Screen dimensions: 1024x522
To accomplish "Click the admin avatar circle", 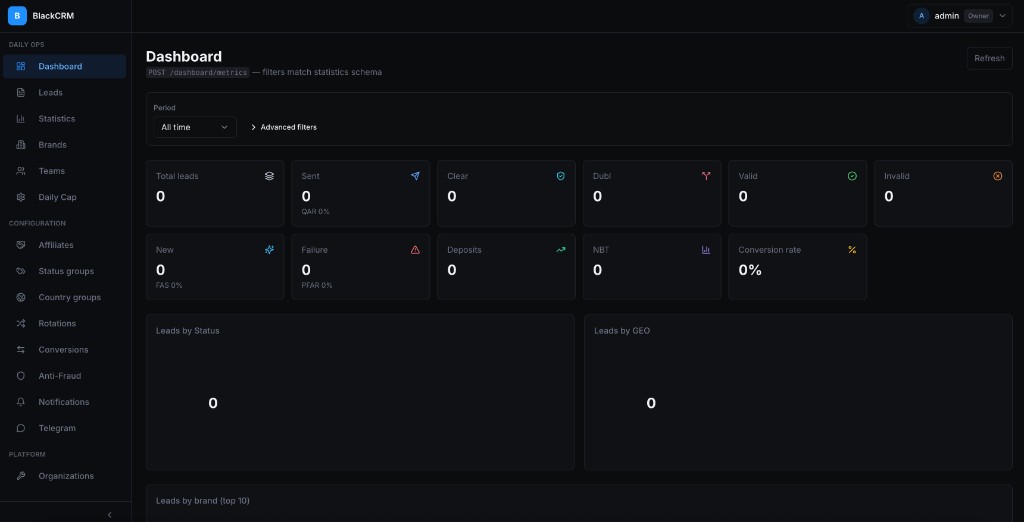I will pyautogui.click(x=921, y=16).
